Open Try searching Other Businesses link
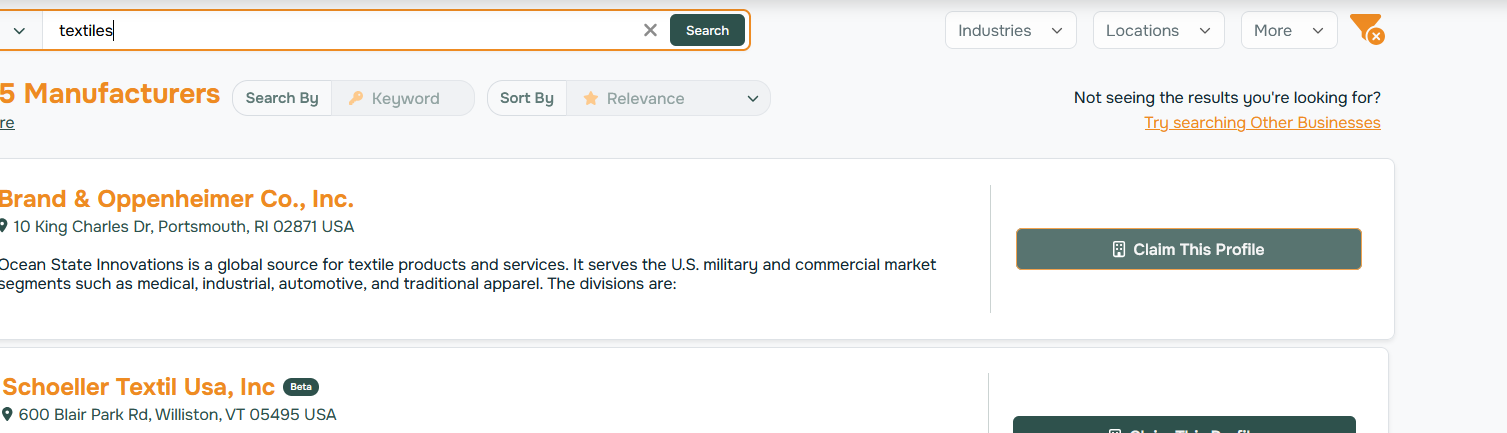Screen dimensions: 1507x433 tap(1262, 122)
